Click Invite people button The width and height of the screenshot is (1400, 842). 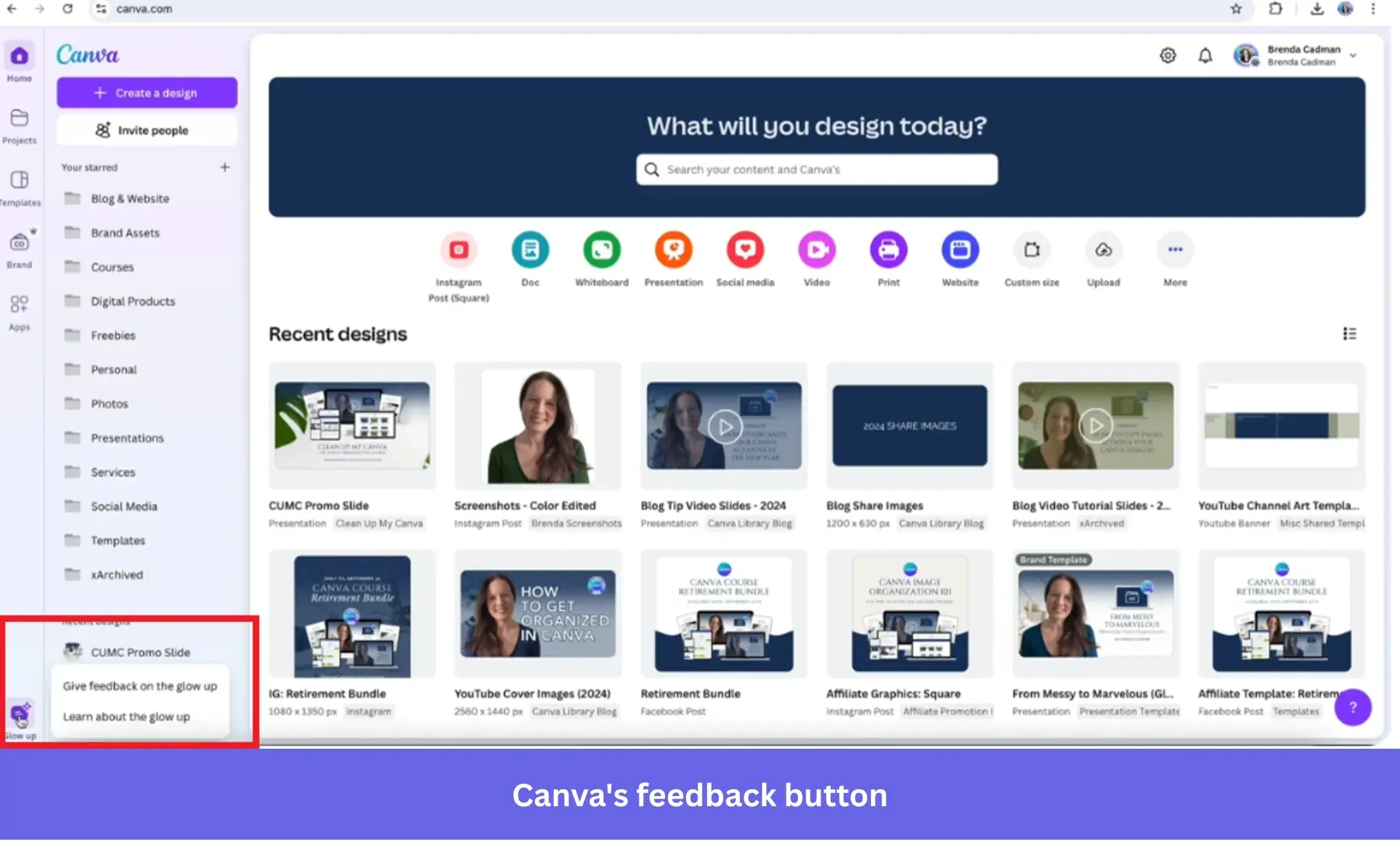pyautogui.click(x=147, y=130)
